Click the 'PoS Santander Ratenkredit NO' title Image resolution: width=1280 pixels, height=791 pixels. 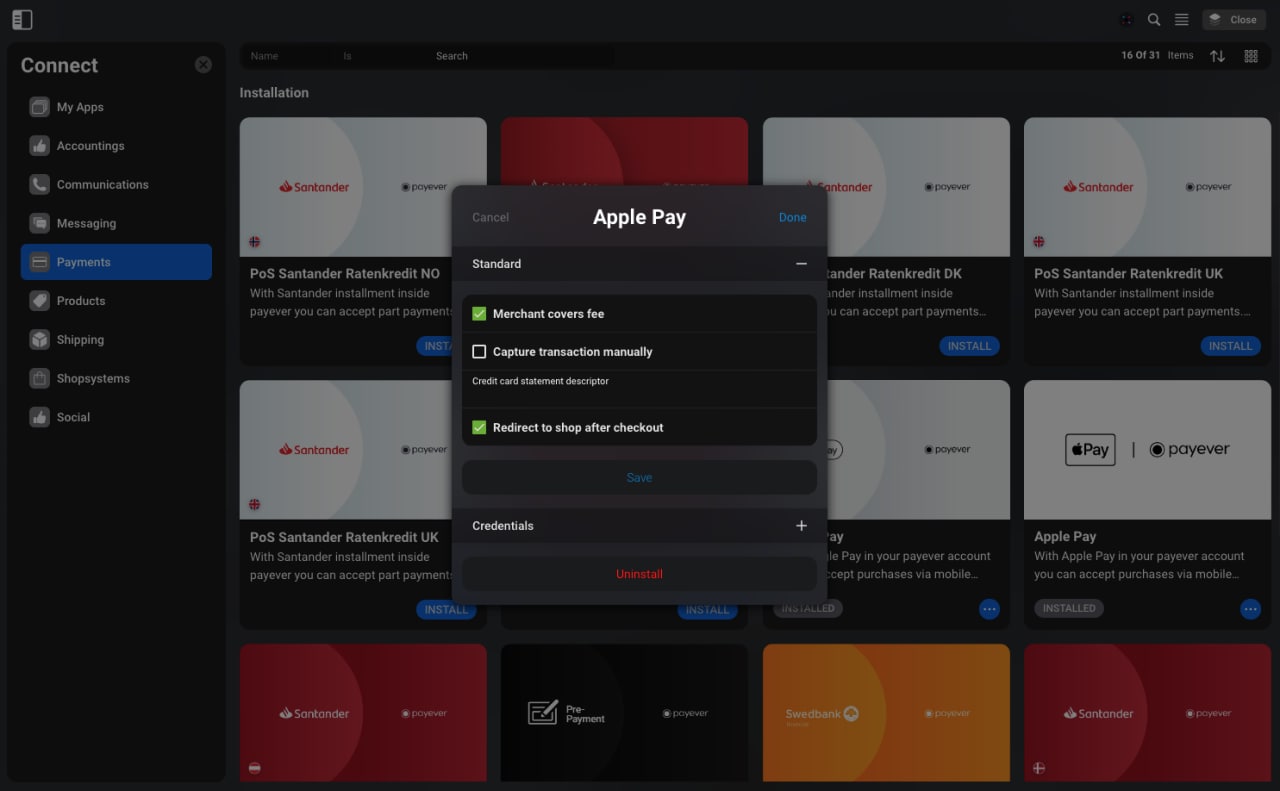(x=344, y=274)
